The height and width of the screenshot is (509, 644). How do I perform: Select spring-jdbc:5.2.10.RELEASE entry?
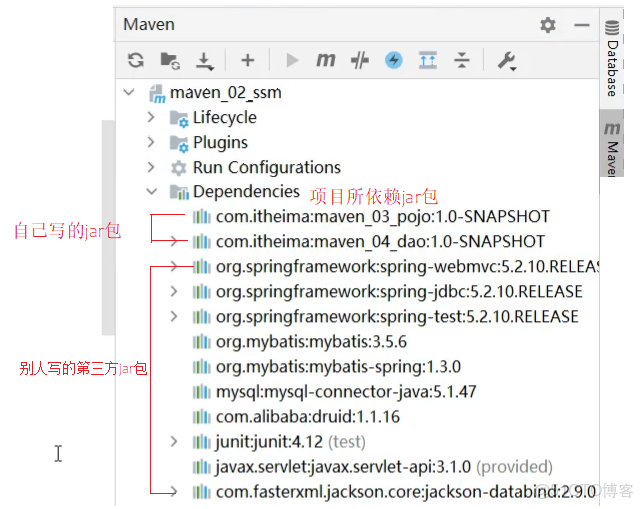point(399,292)
